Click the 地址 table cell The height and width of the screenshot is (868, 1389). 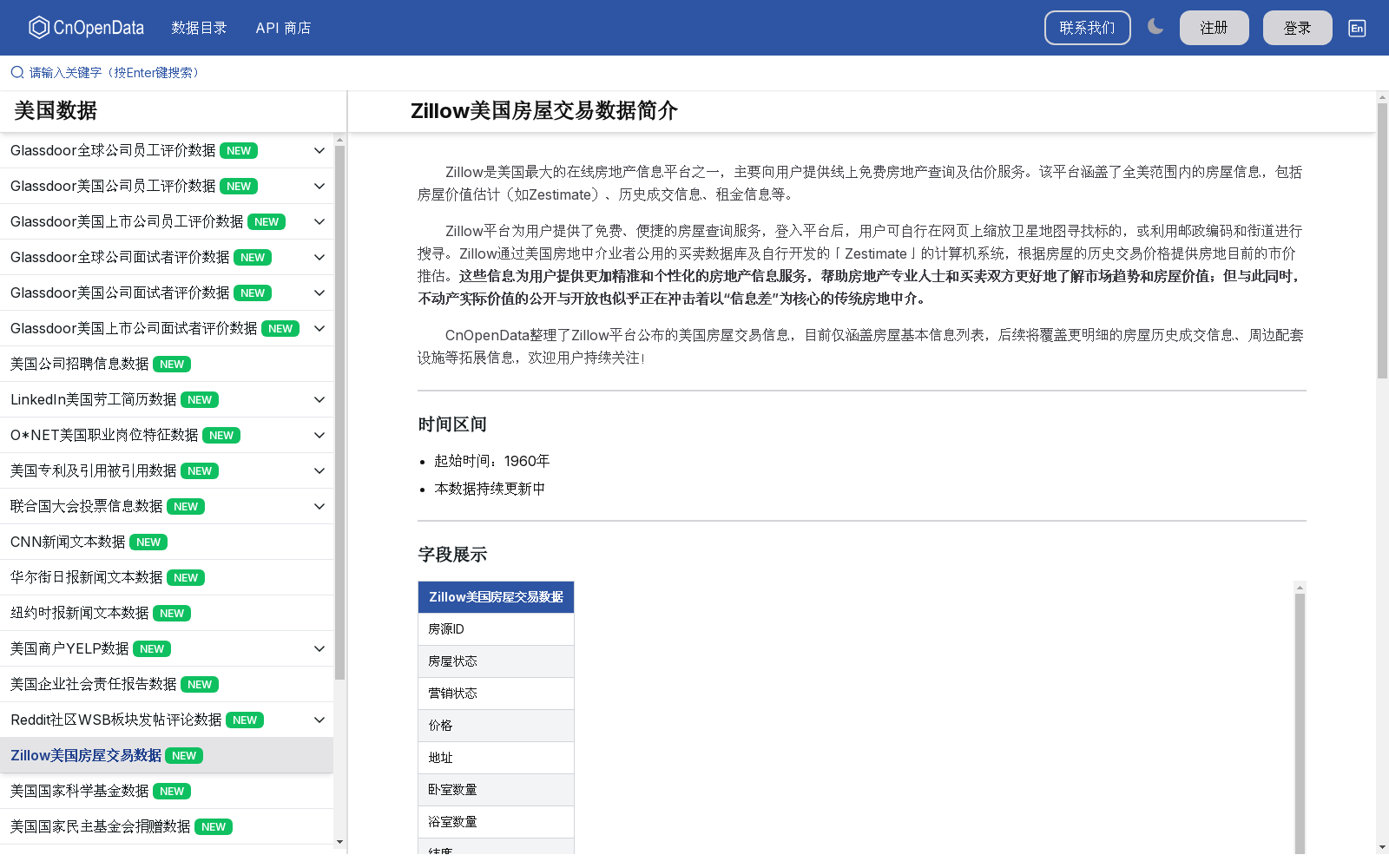tap(496, 758)
